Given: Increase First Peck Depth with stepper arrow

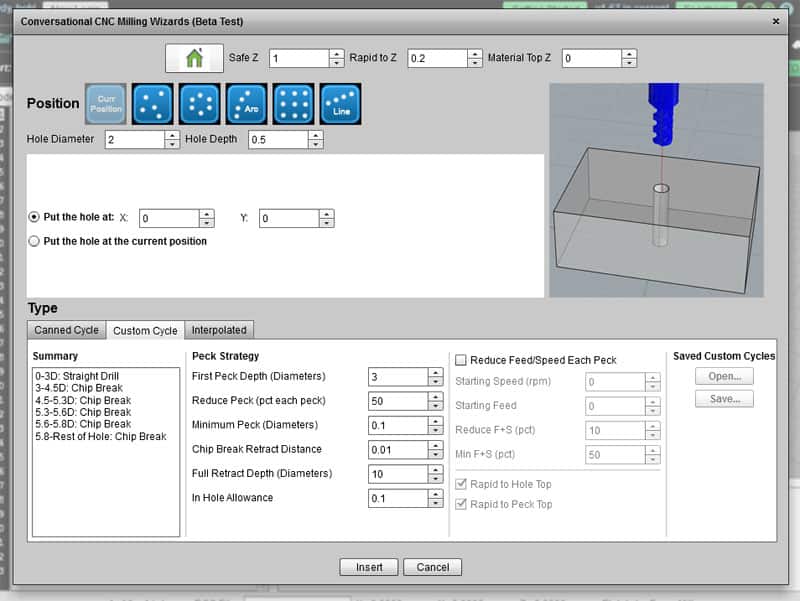Looking at the screenshot, I should 435,373.
